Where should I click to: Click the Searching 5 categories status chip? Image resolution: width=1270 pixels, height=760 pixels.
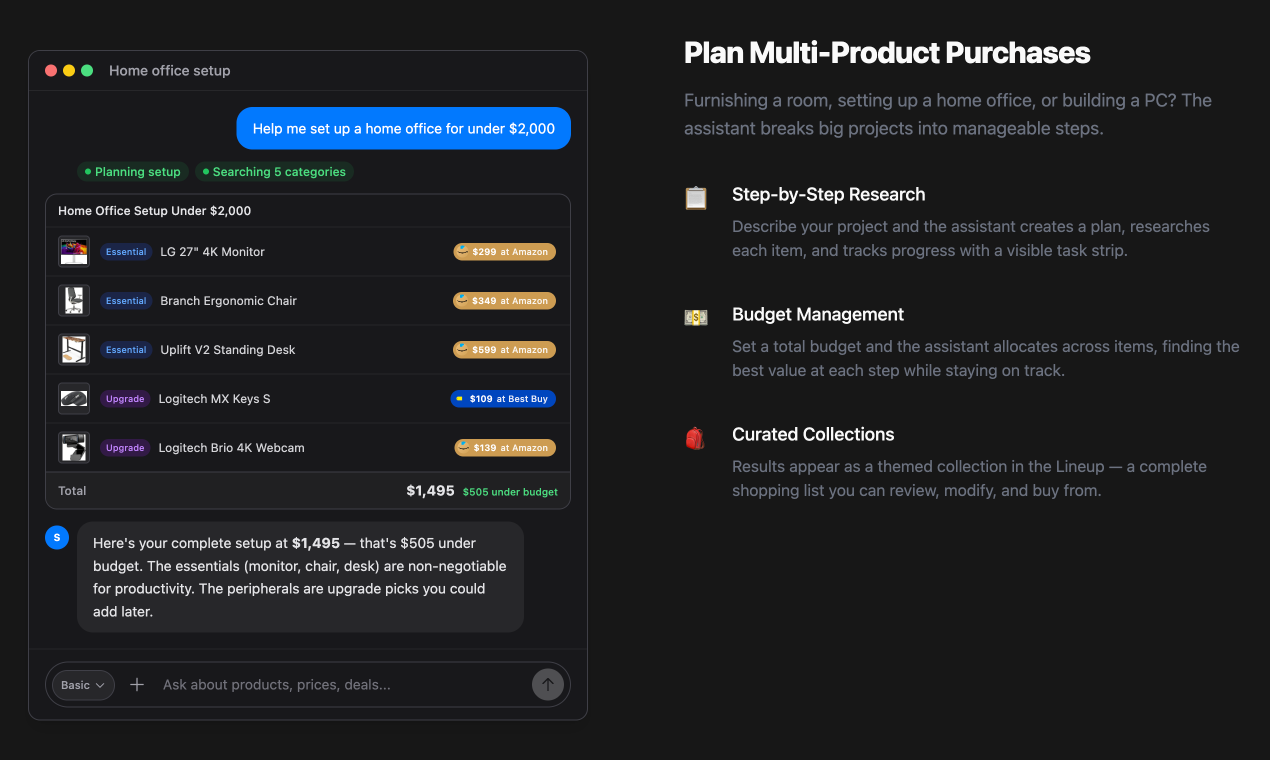click(274, 172)
